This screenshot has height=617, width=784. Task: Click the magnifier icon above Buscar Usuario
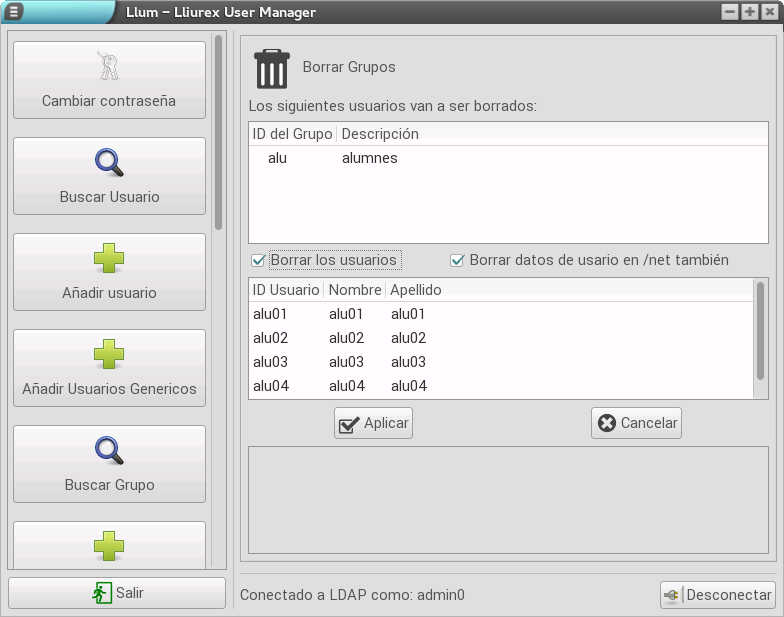click(x=108, y=162)
